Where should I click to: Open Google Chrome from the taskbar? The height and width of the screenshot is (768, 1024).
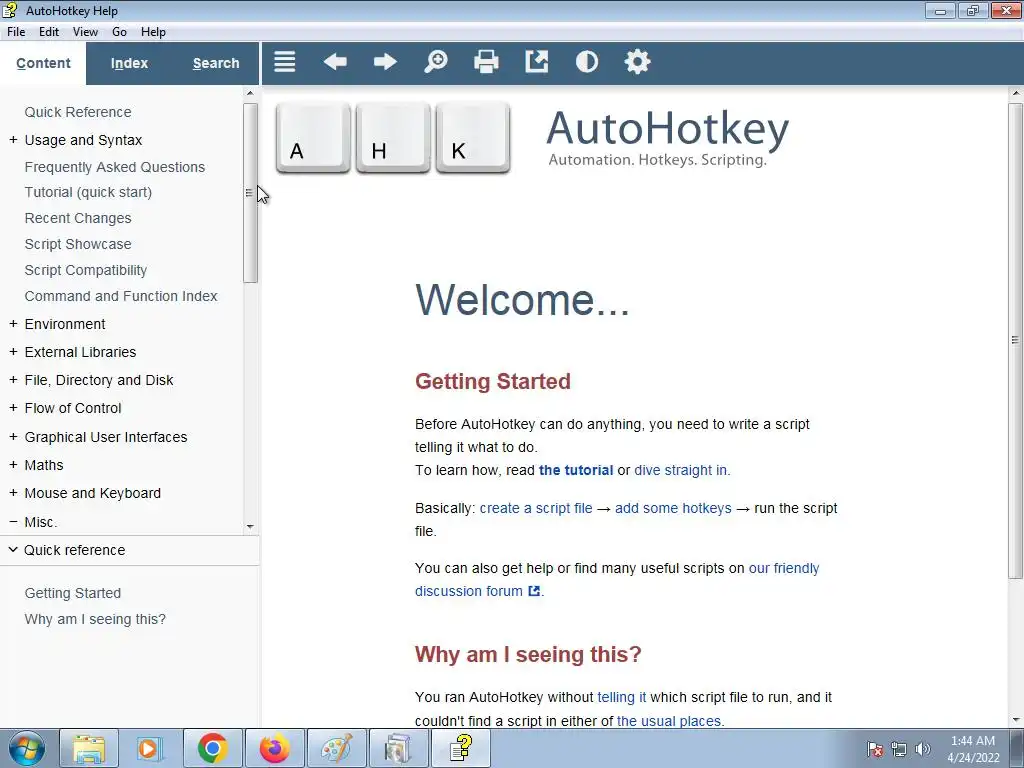point(212,748)
